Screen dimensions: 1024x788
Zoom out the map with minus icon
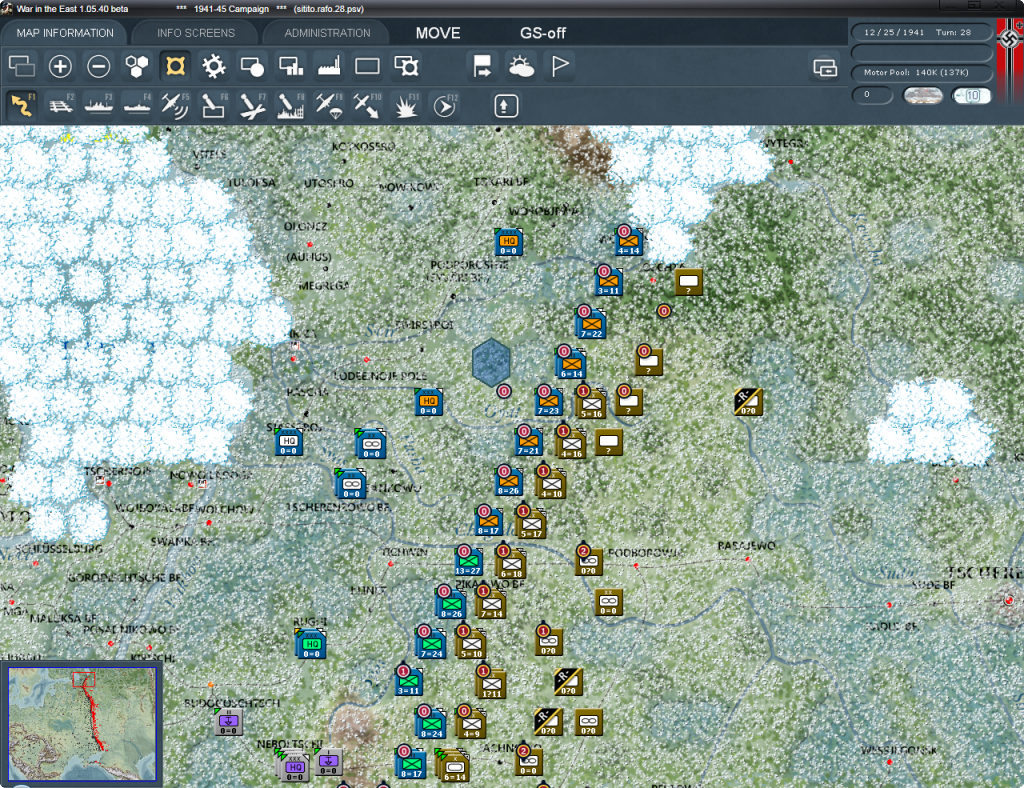[x=99, y=66]
